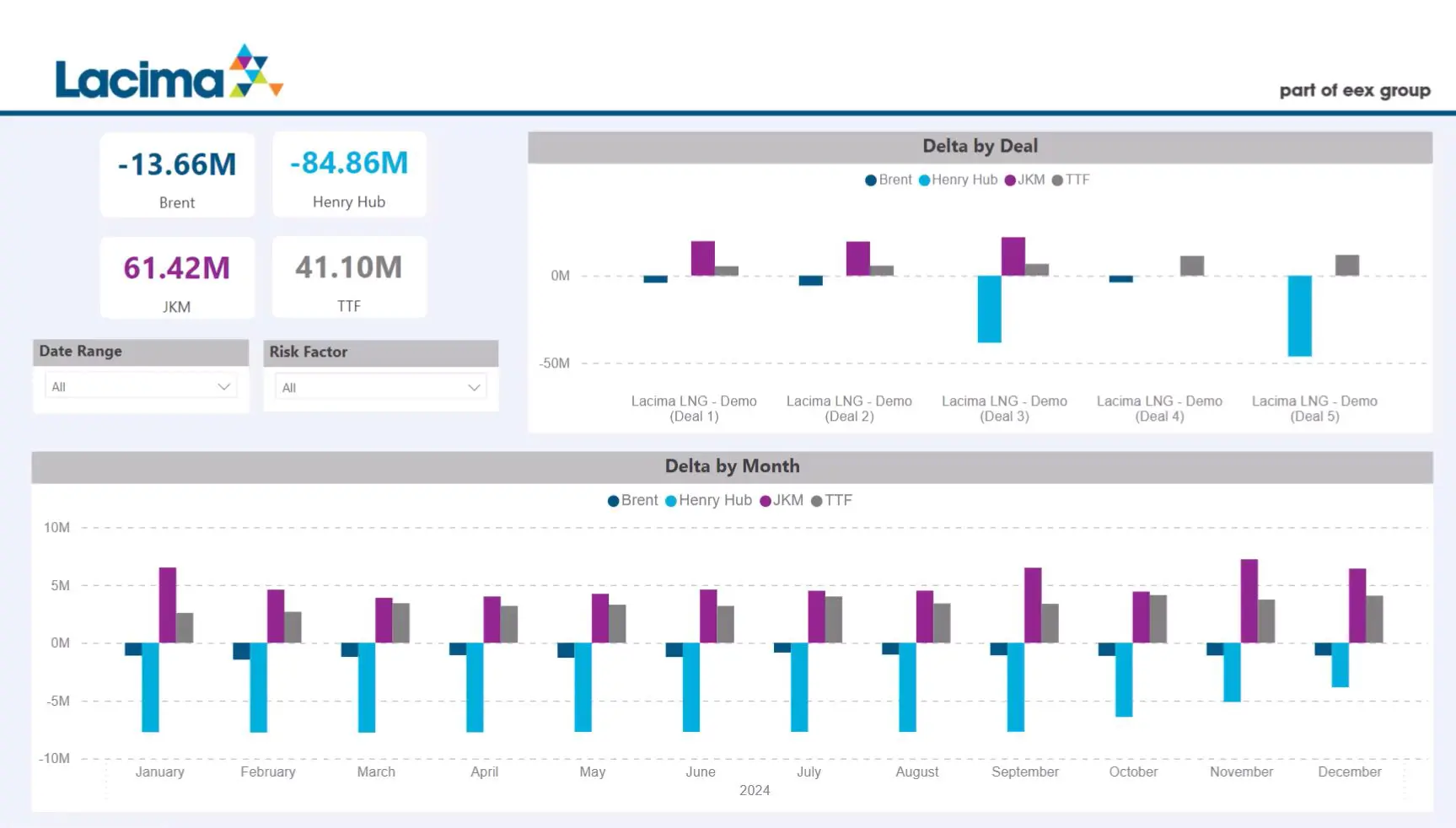Click the March axis label
The width and height of the screenshot is (1456, 828).
[x=376, y=772]
